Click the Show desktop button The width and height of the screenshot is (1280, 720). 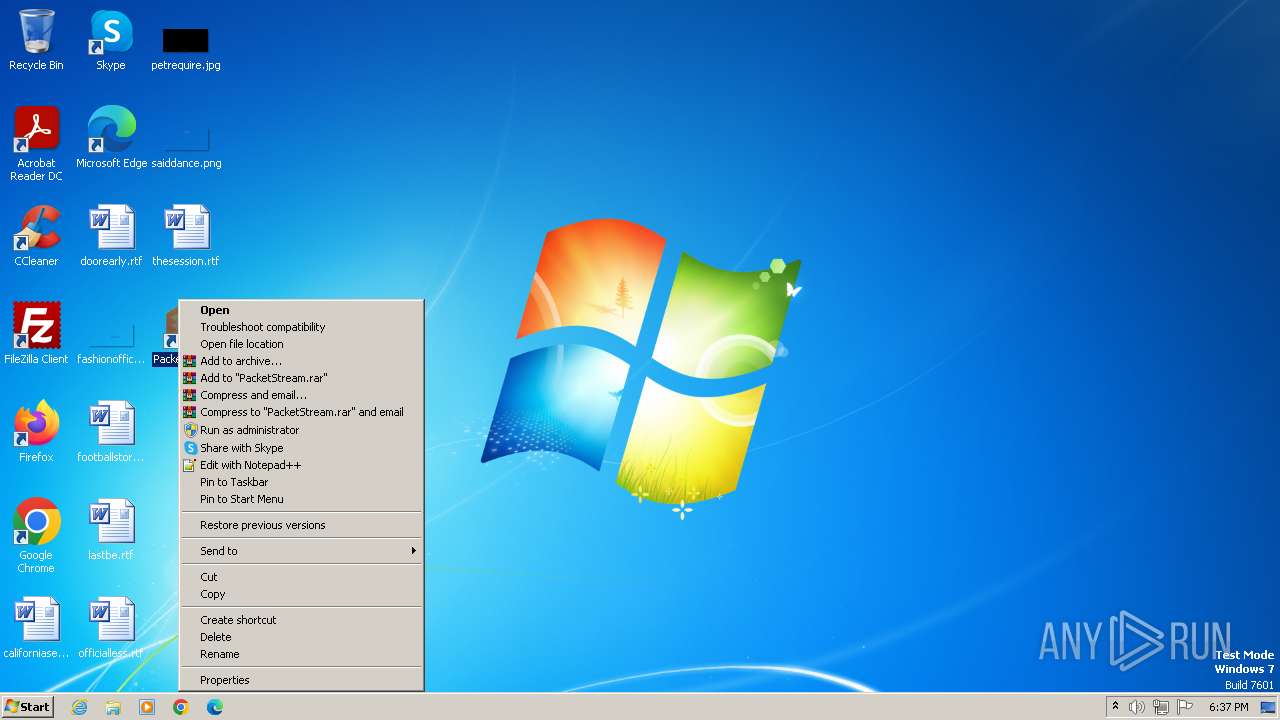tap(1268, 707)
